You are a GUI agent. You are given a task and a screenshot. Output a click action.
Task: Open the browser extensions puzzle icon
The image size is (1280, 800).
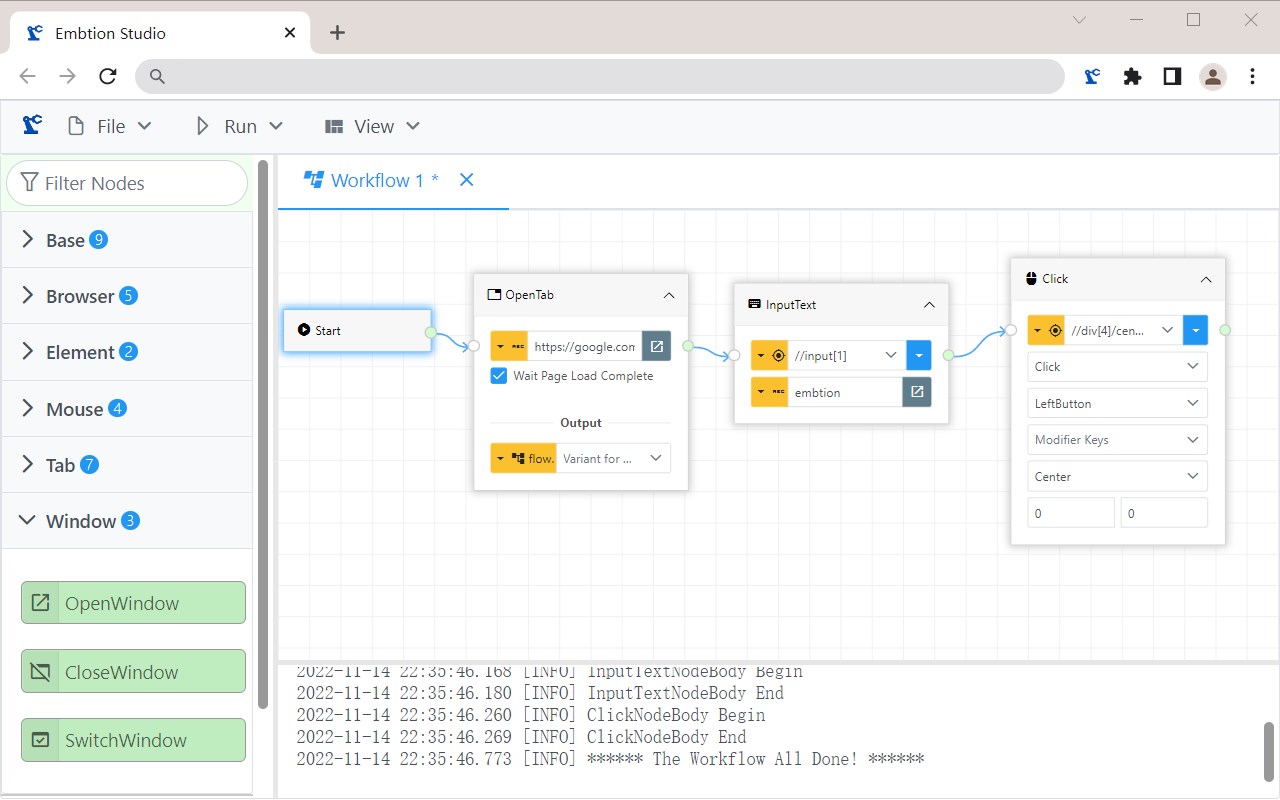coord(1132,76)
